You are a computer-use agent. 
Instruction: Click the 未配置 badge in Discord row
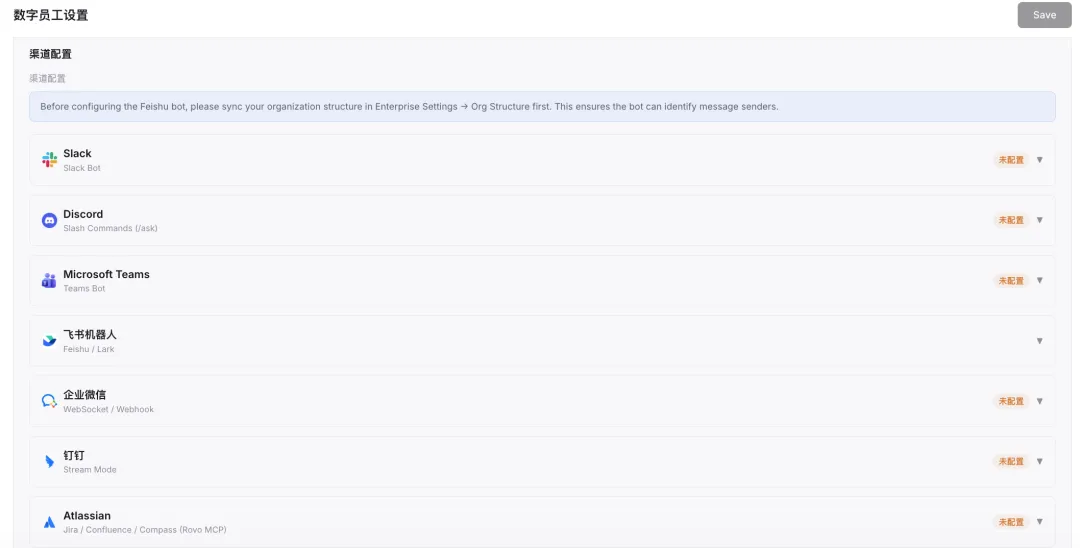point(1011,220)
